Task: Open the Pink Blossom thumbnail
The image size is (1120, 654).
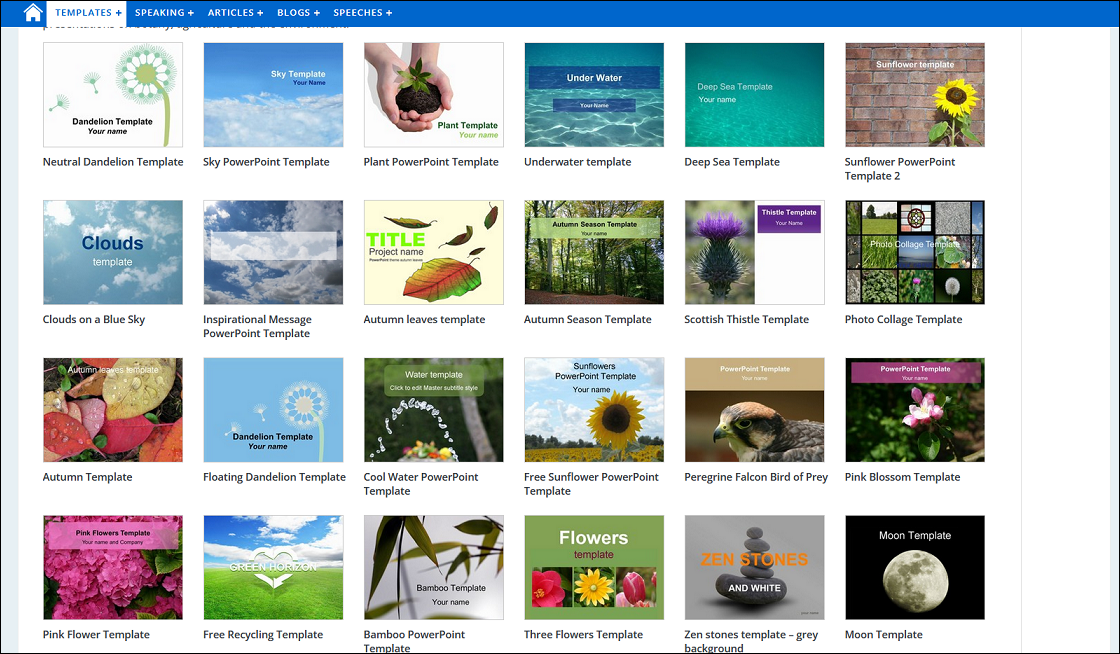Action: (x=915, y=410)
